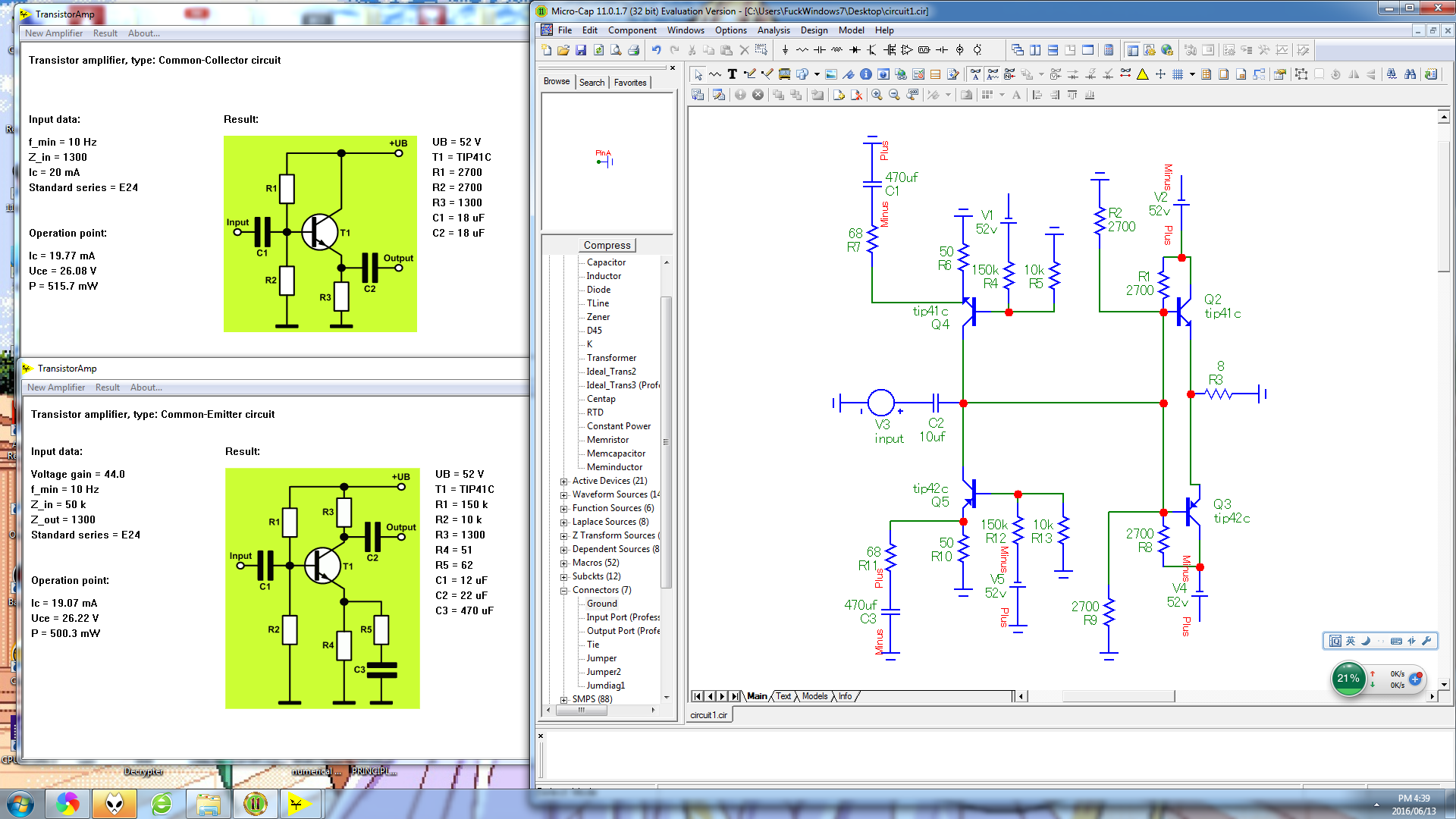Toggle the grid display icon
The image size is (1456, 819).
pos(1178,74)
